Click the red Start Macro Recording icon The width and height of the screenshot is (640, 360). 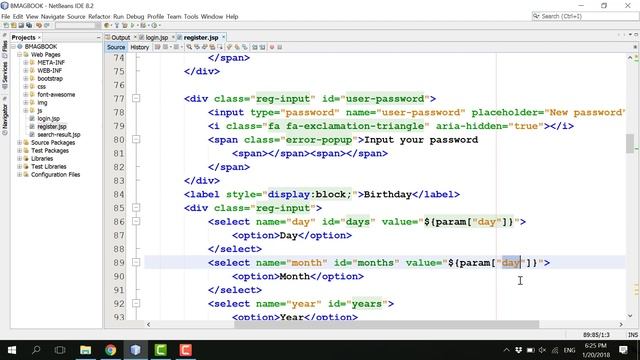pos(272,47)
